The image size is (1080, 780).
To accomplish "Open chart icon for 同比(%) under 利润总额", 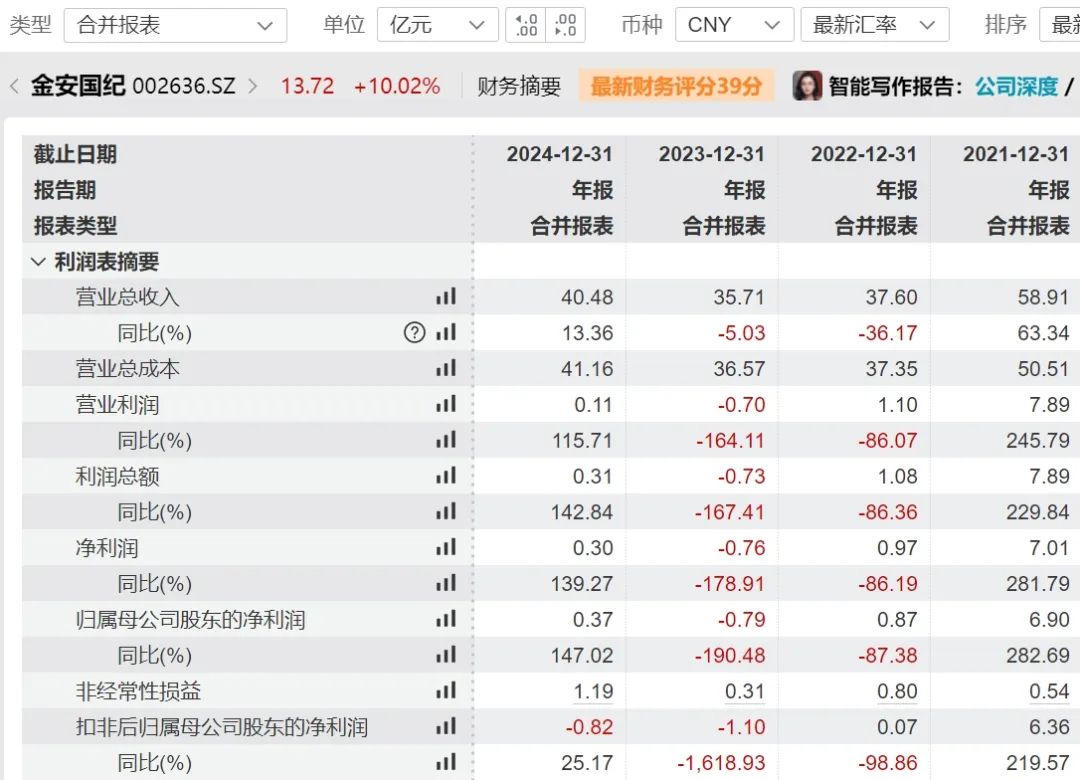I will [446, 511].
